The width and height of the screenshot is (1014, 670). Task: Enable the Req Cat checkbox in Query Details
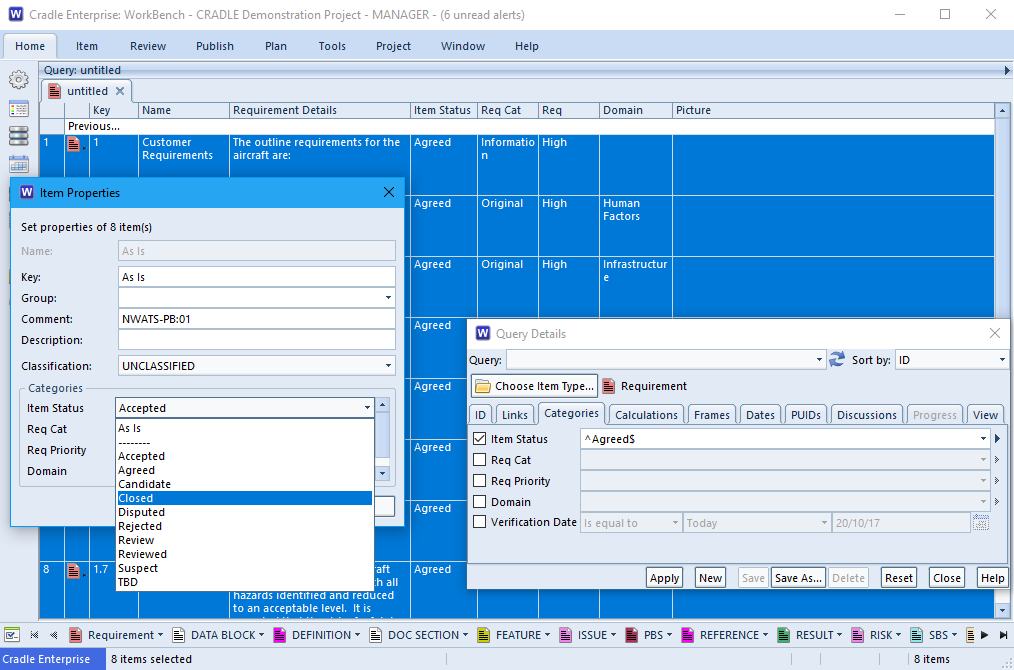pos(479,460)
